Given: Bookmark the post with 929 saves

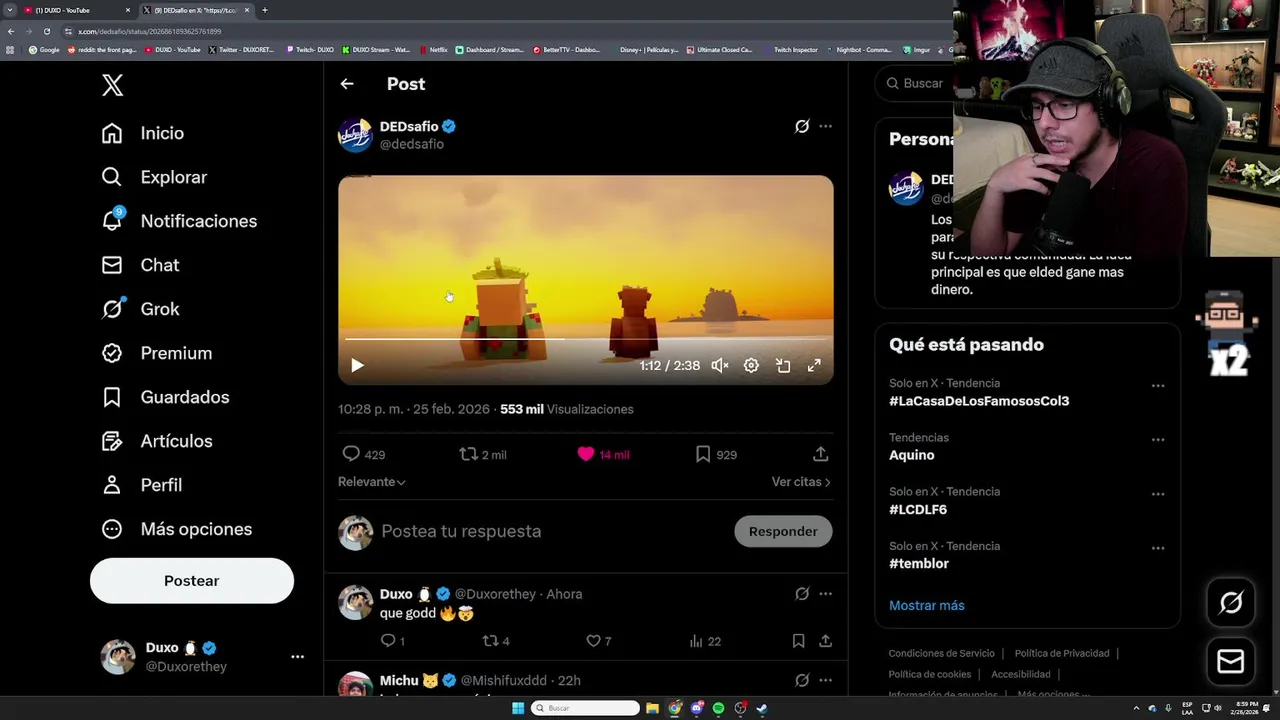Looking at the screenshot, I should point(703,454).
